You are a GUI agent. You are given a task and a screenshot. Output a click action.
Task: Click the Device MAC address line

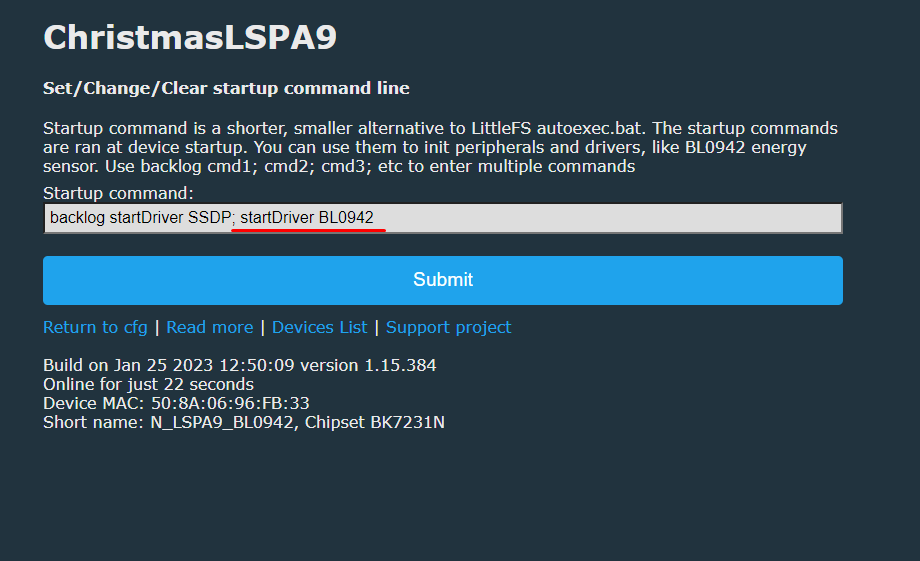tap(176, 403)
